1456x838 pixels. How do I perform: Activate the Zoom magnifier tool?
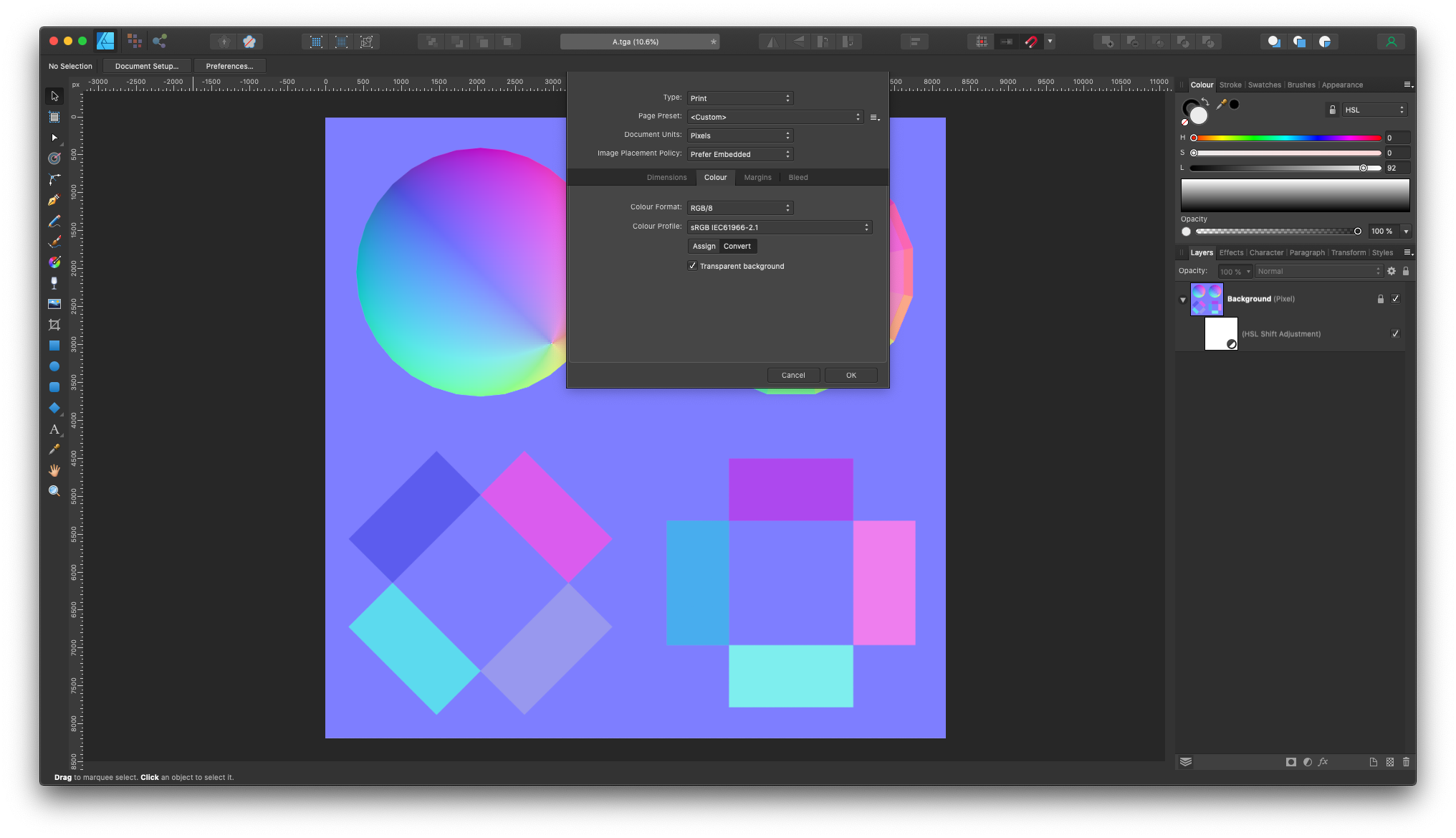pyautogui.click(x=54, y=491)
